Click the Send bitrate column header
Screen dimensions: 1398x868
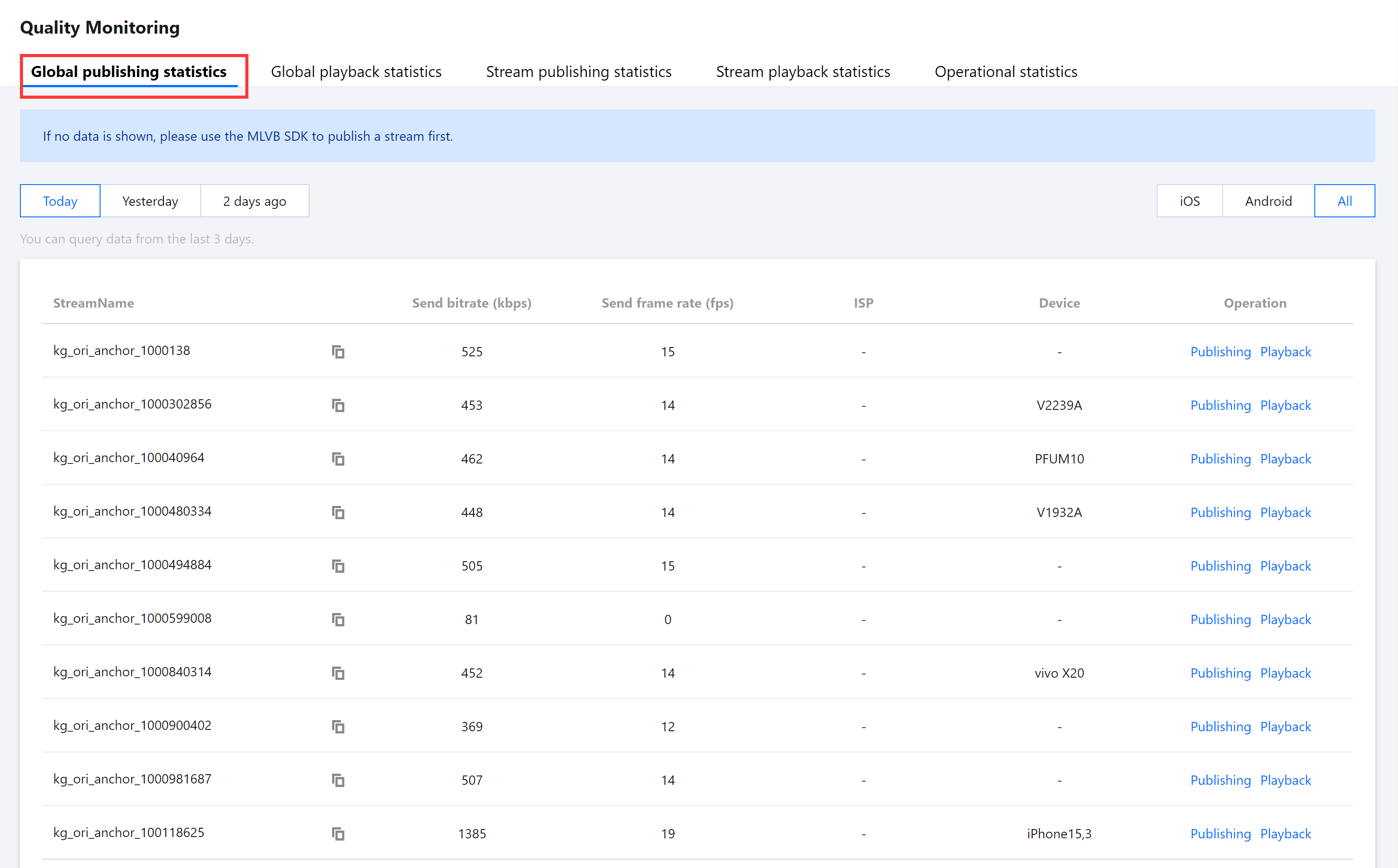coord(471,303)
